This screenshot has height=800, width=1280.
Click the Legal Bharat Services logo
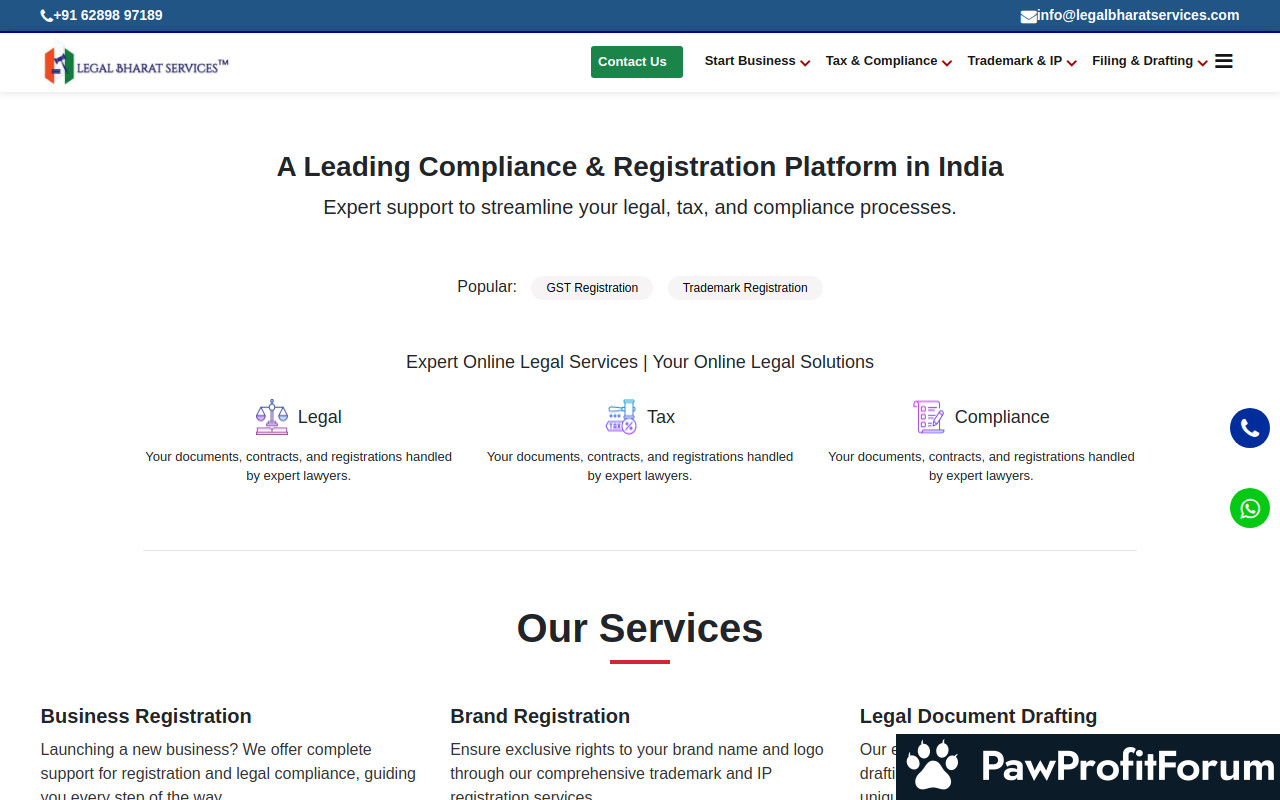tap(136, 66)
